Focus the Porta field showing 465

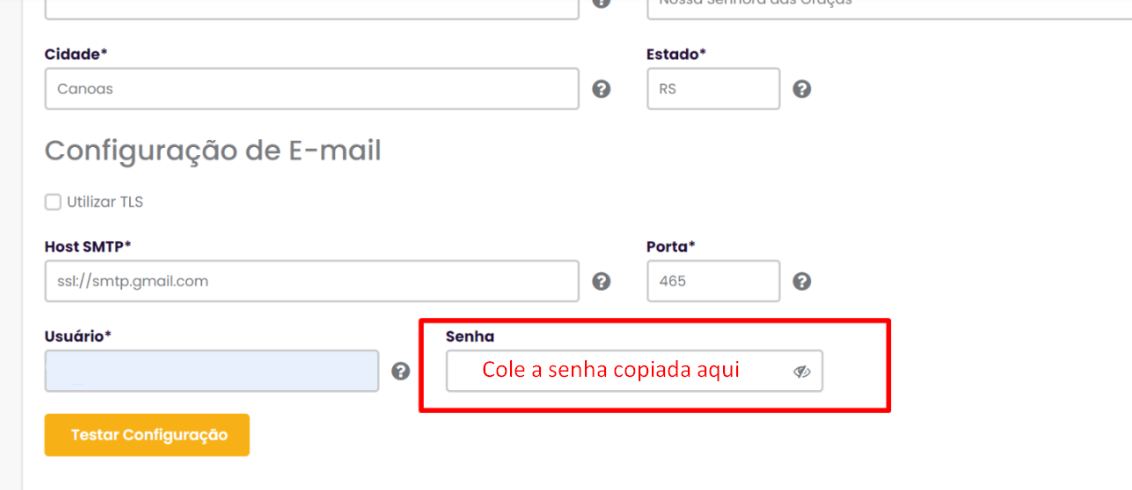pyautogui.click(x=713, y=281)
